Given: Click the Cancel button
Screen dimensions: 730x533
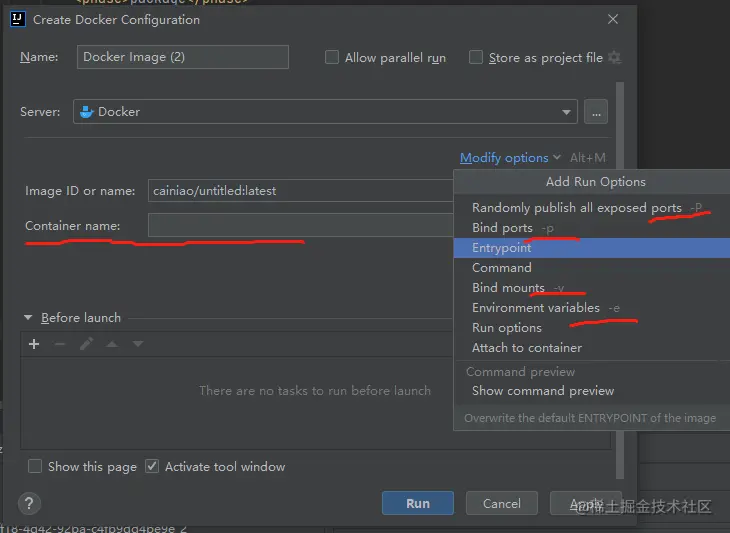Looking at the screenshot, I should tap(501, 503).
